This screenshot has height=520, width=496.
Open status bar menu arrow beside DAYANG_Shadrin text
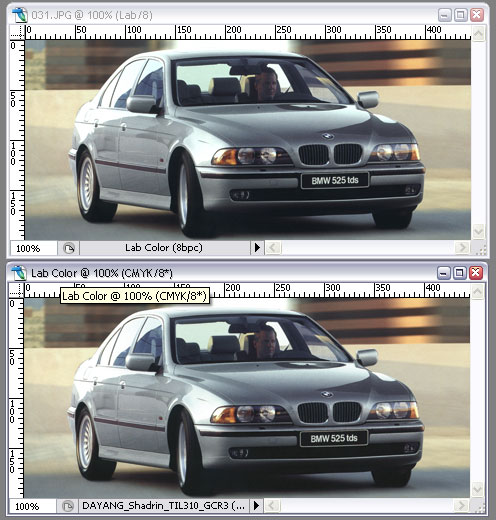coord(256,506)
